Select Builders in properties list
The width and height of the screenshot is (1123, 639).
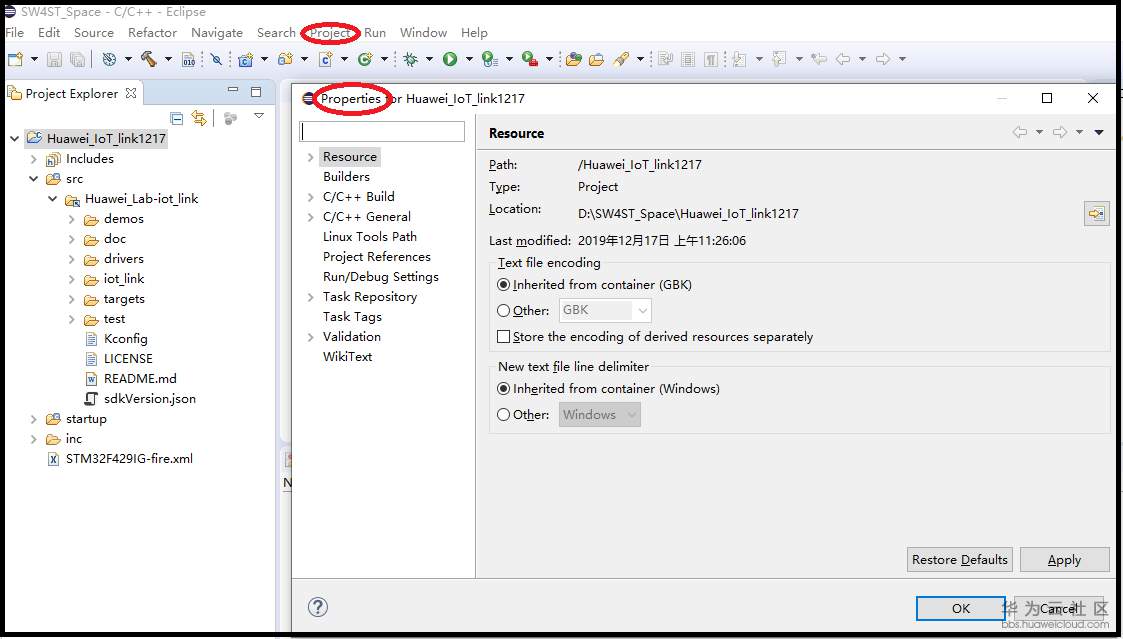[347, 177]
